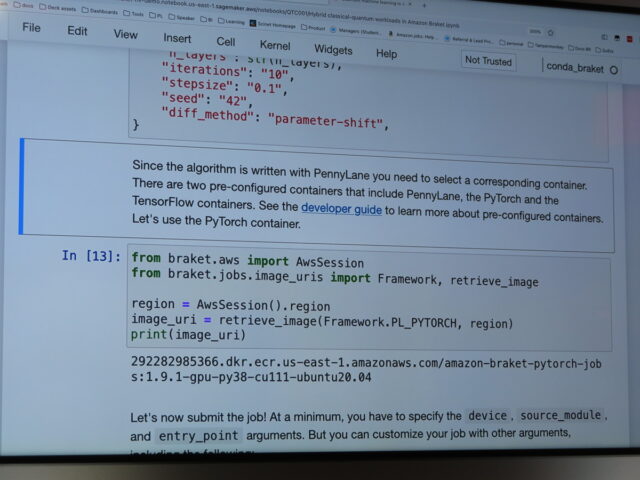Open the Dashboards bookmark folder
The width and height of the screenshot is (640, 480).
[x=100, y=11]
